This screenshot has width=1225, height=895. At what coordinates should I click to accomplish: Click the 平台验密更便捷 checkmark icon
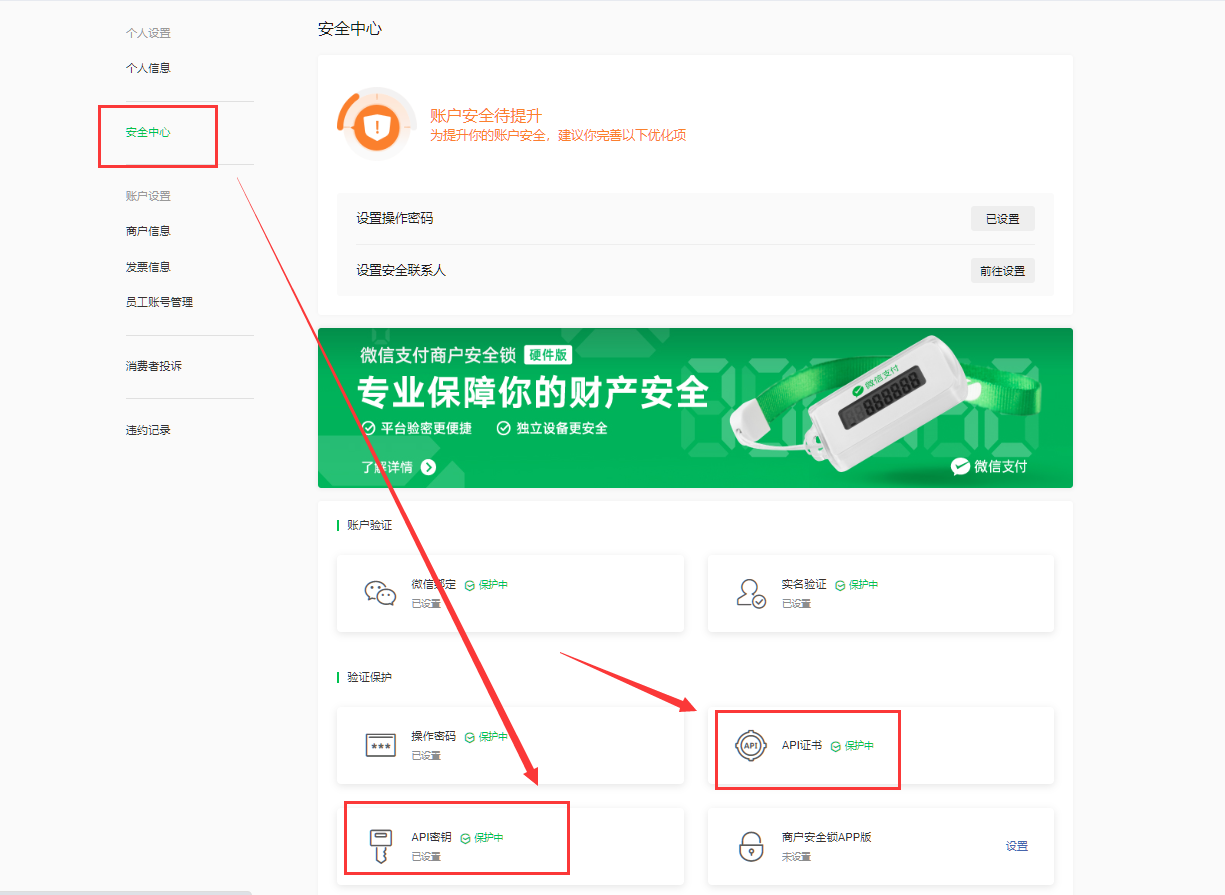pos(368,428)
